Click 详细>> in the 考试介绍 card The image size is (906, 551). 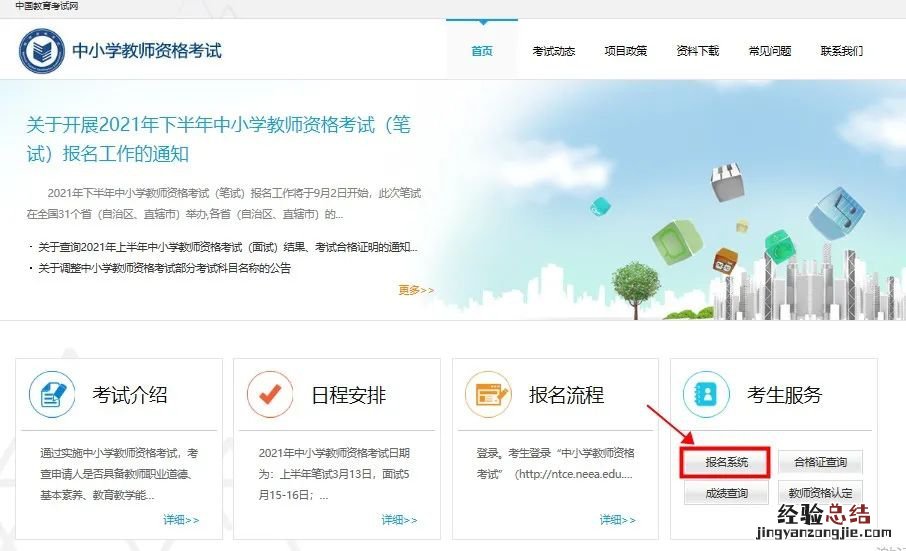[181, 520]
